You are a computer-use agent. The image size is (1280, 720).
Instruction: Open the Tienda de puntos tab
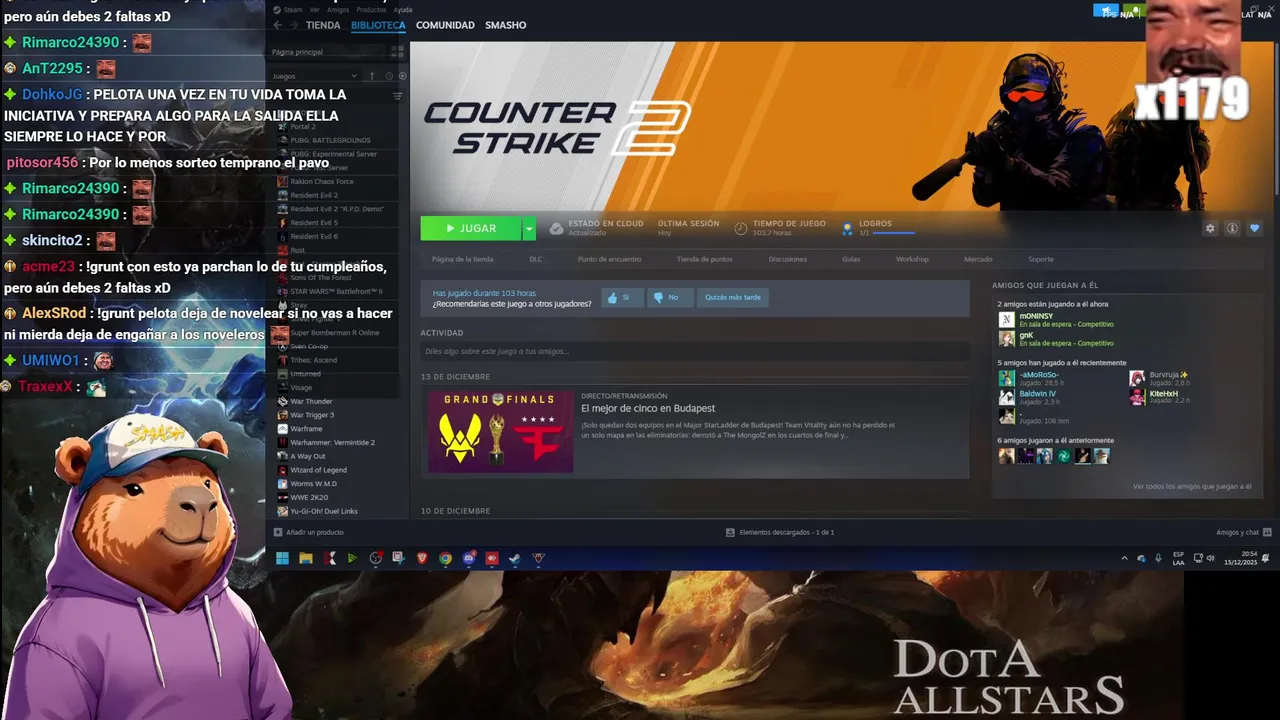(x=705, y=259)
